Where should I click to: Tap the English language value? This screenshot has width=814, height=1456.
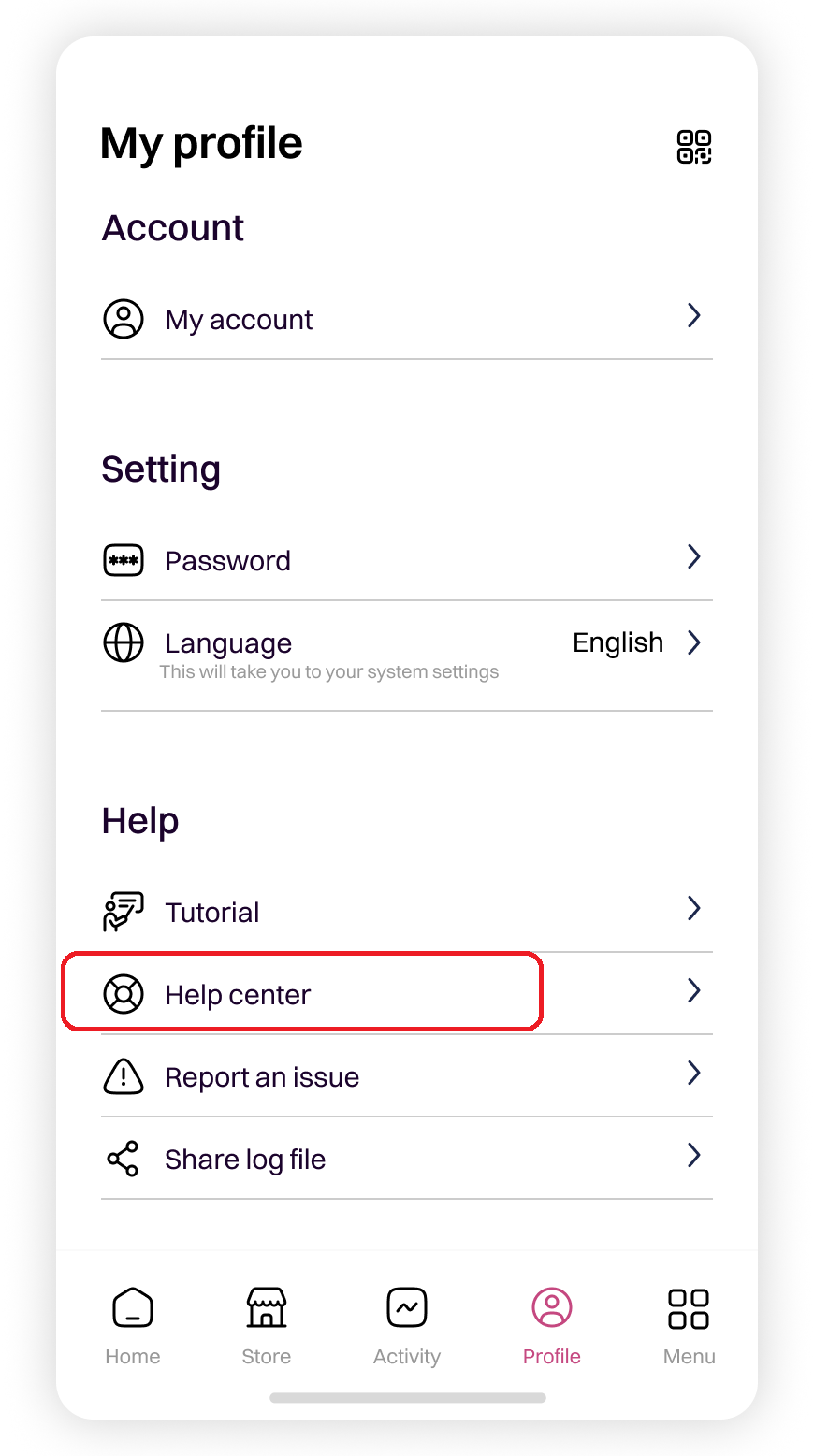[618, 642]
